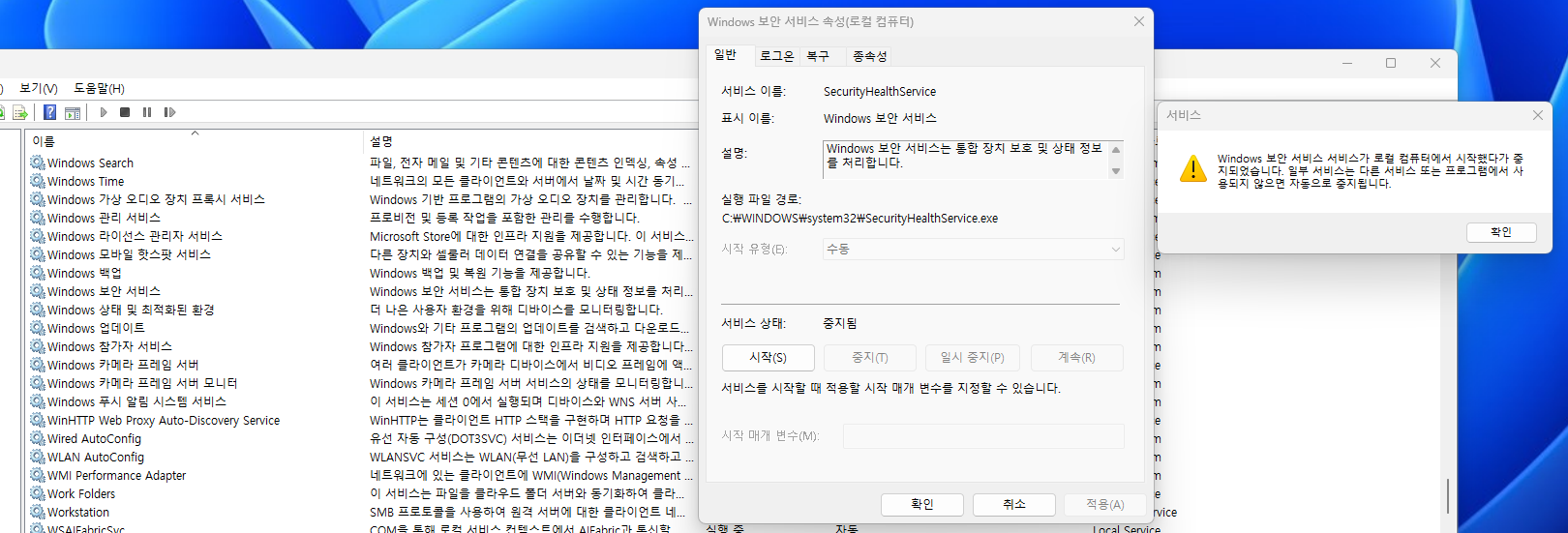Switch to the 로그온 tab
Viewport: 1568px width, 533px height.
[x=776, y=56]
